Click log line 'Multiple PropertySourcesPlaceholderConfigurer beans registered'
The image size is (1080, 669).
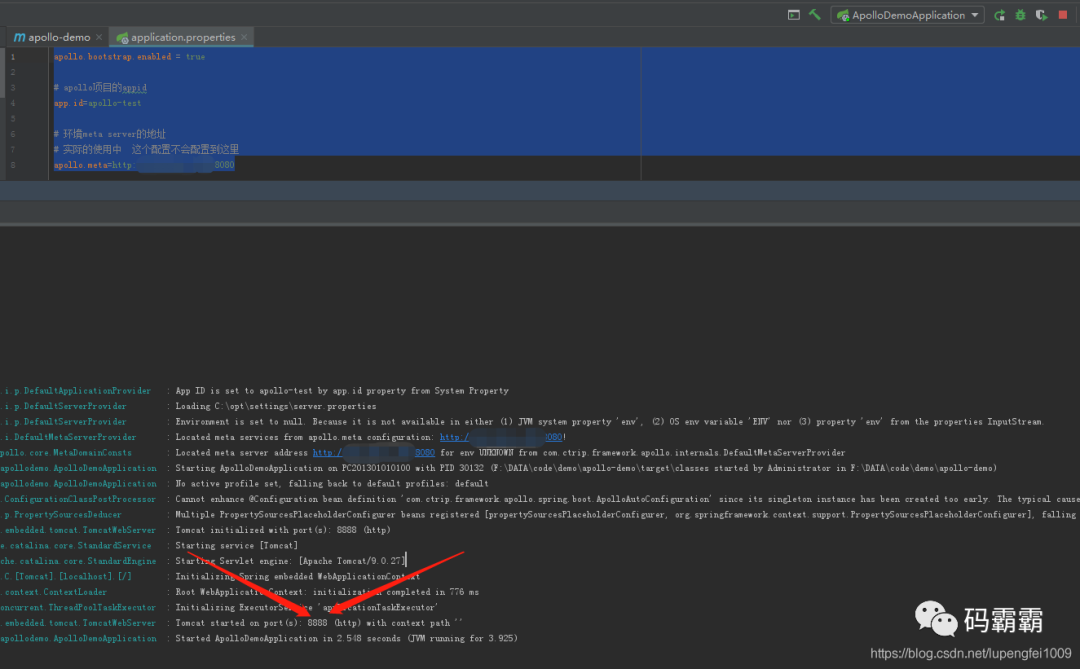click(625, 515)
